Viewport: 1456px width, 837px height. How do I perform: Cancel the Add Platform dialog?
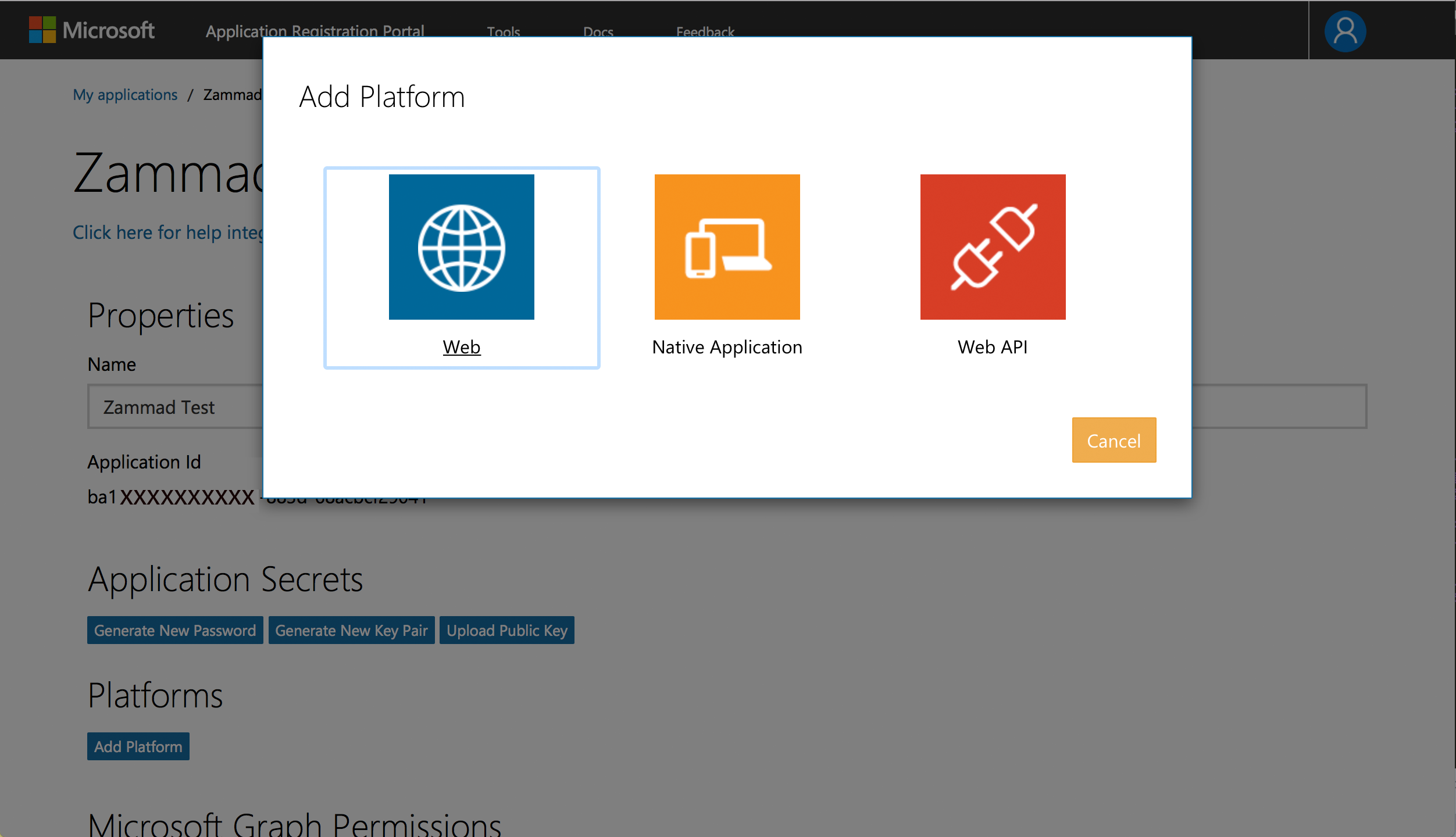point(1114,440)
